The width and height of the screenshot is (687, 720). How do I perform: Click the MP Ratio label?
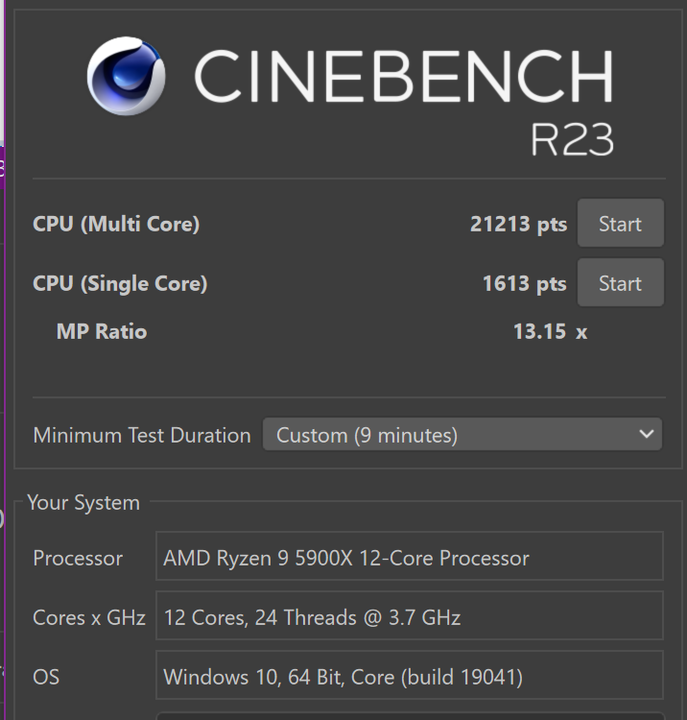point(101,331)
